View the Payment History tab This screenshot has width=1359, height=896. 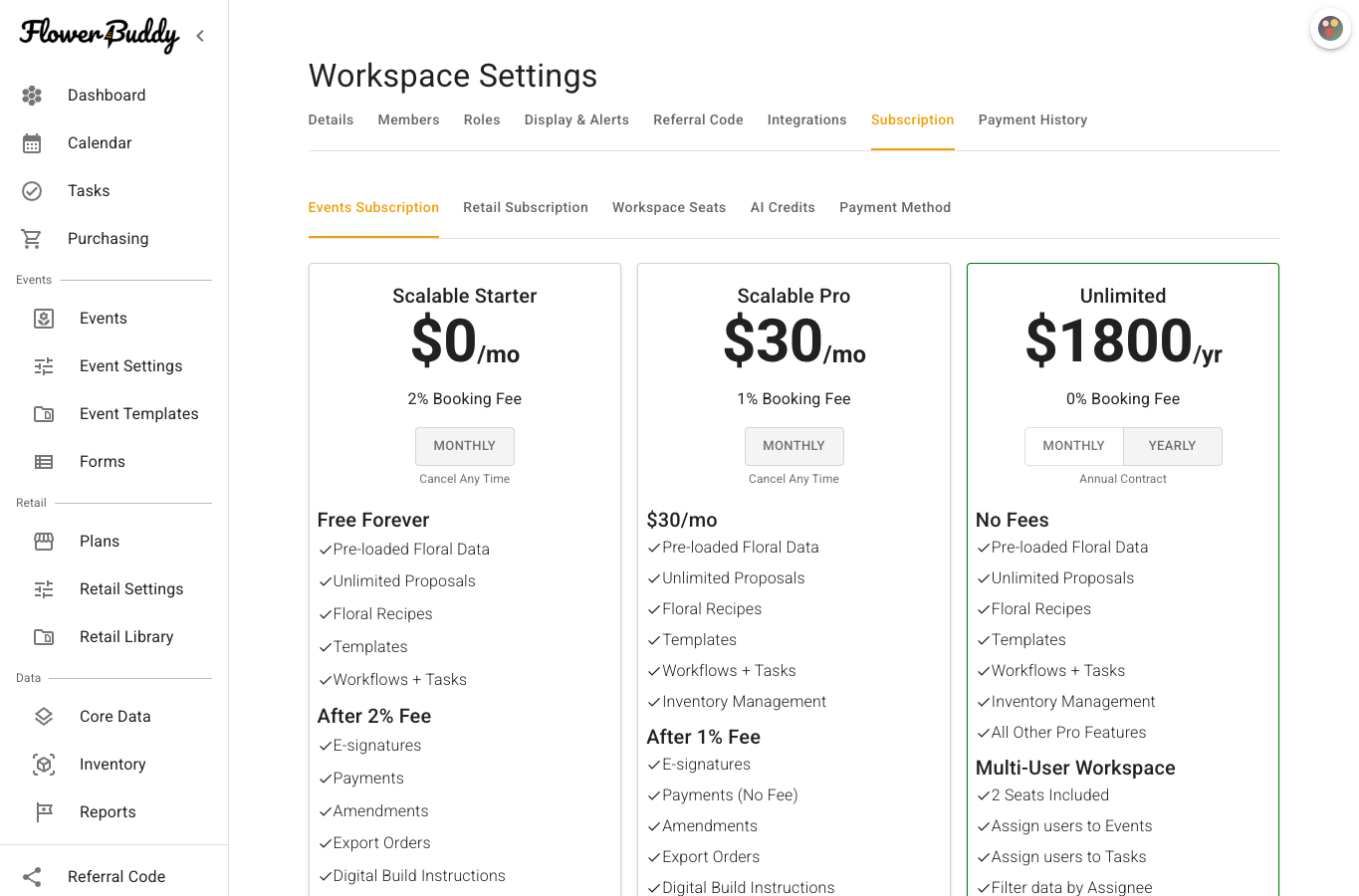[1033, 120]
